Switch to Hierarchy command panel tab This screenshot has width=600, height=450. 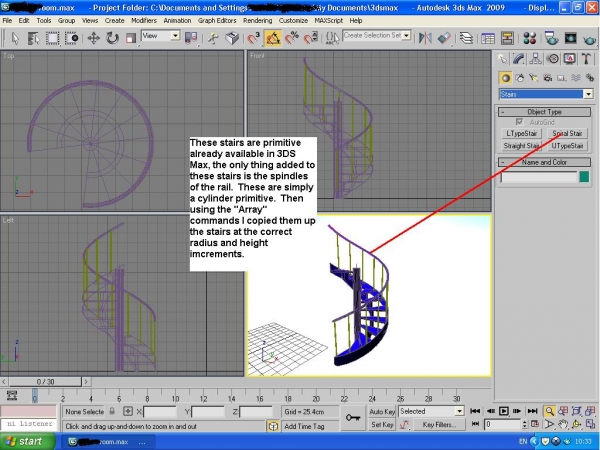[535, 59]
